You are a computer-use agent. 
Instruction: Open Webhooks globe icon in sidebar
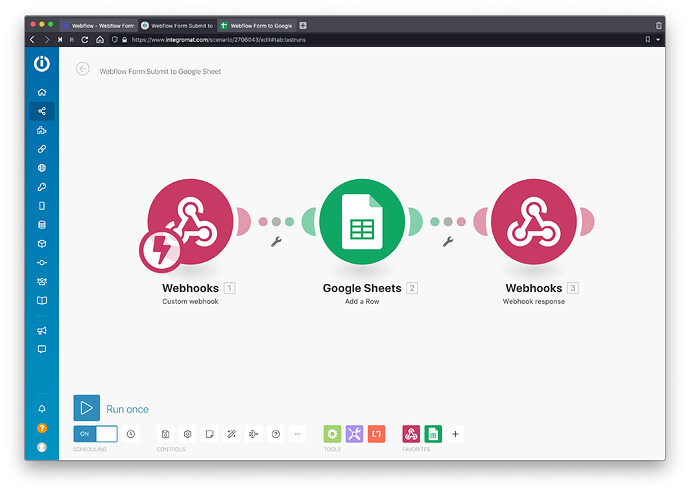tap(42, 168)
